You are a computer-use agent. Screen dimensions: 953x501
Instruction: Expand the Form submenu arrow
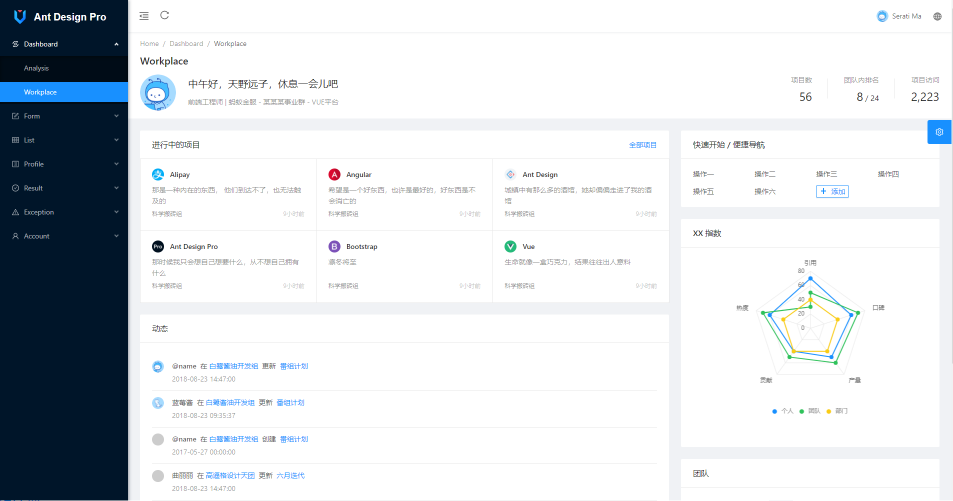point(116,116)
